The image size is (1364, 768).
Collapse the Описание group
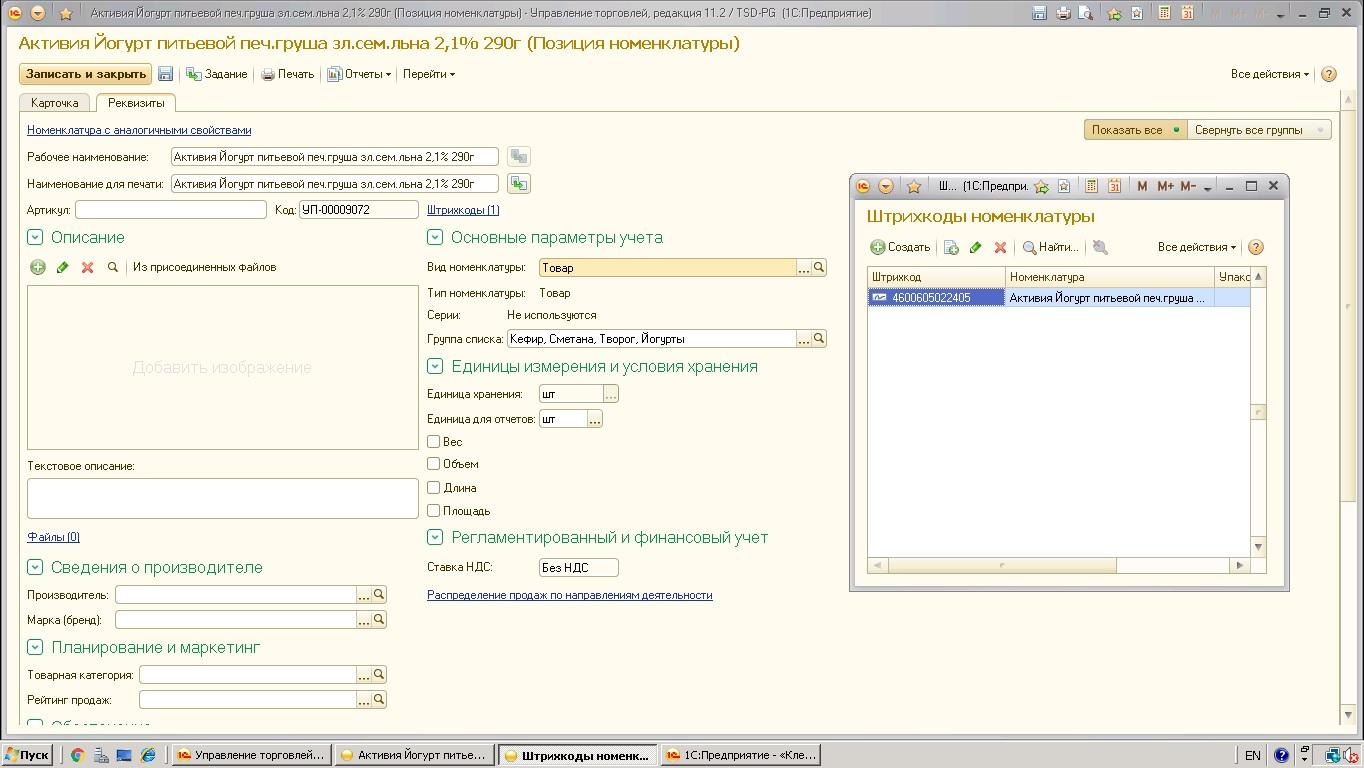35,237
